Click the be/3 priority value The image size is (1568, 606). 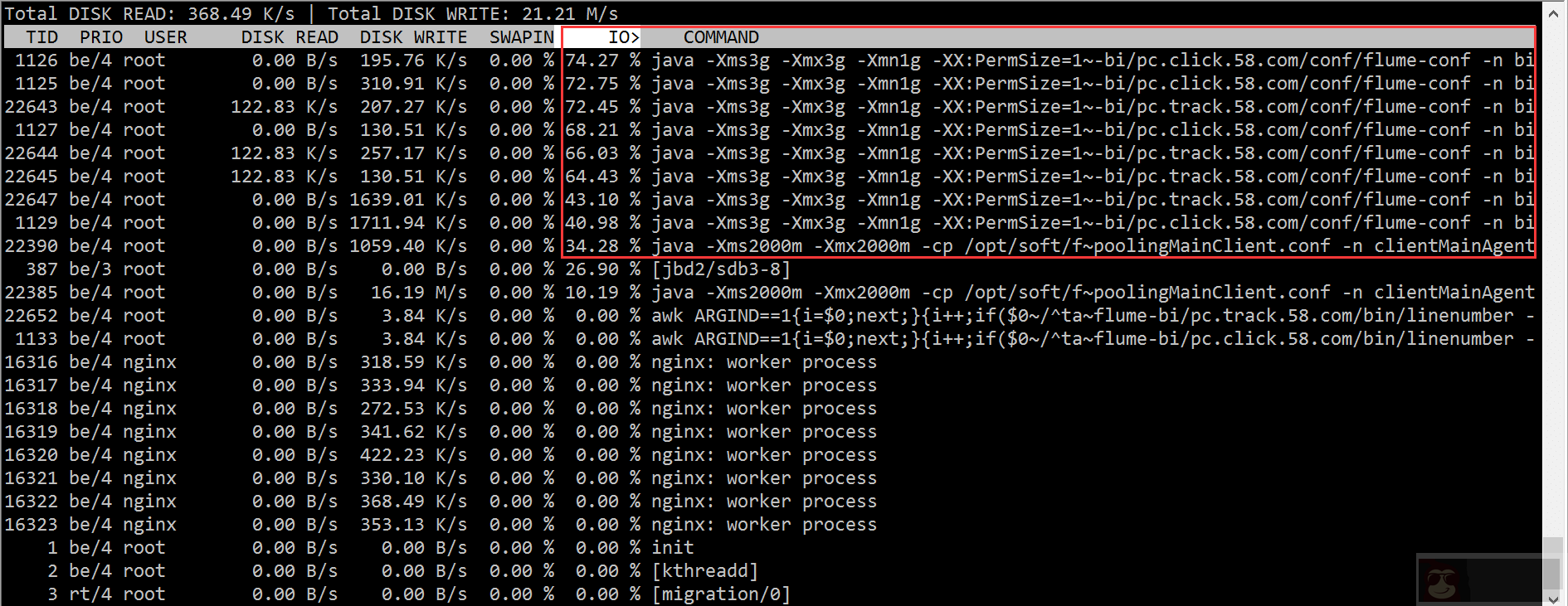tap(90, 269)
